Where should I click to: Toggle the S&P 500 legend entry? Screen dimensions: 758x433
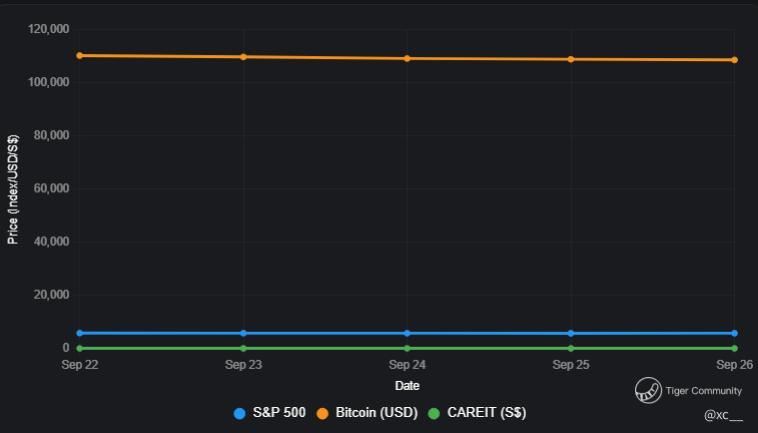(269, 413)
